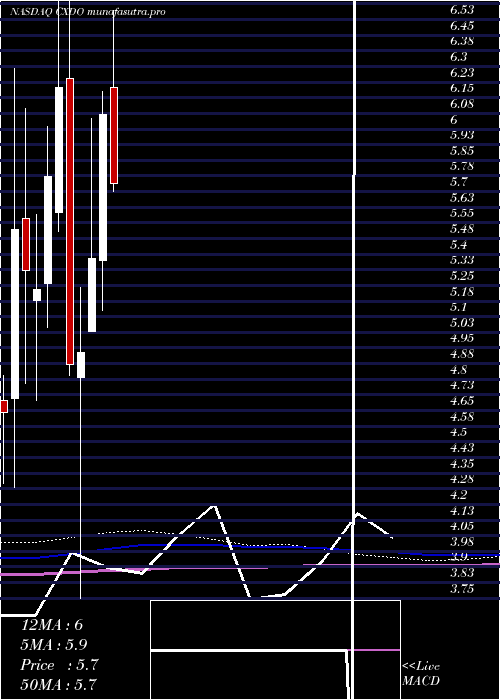Click the 3.75 price axis label
The image size is (500, 700).
point(462,588)
